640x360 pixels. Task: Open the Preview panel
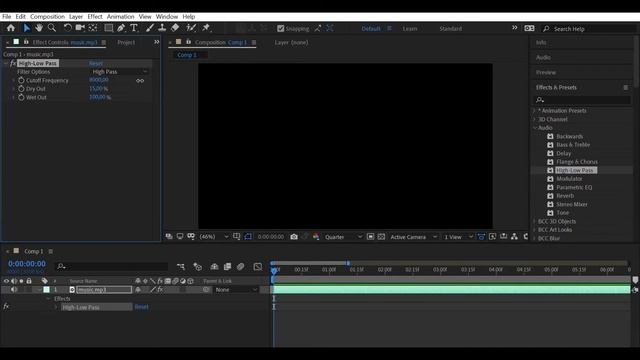[546, 72]
